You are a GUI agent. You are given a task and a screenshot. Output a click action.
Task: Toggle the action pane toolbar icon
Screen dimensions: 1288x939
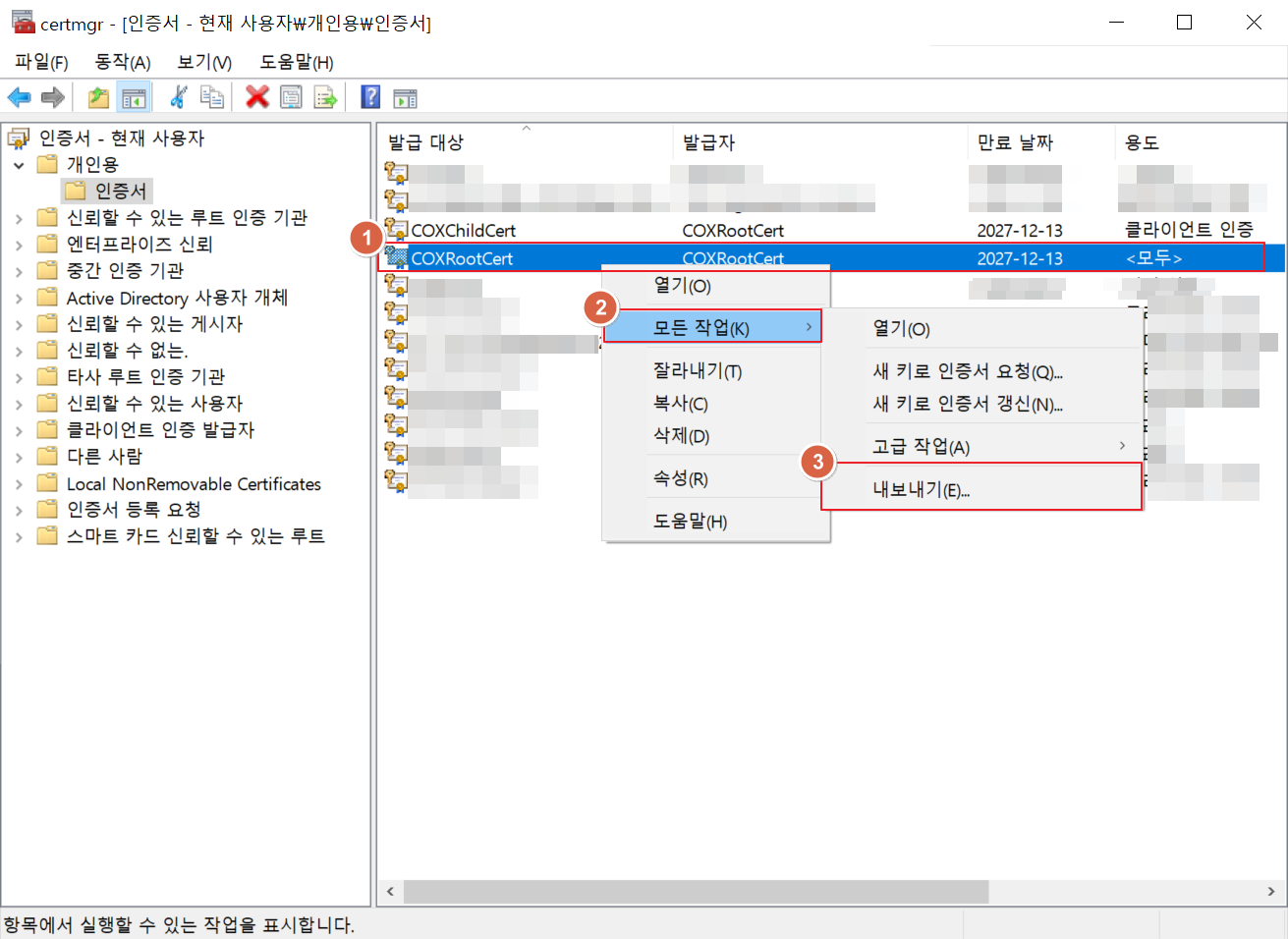point(405,97)
